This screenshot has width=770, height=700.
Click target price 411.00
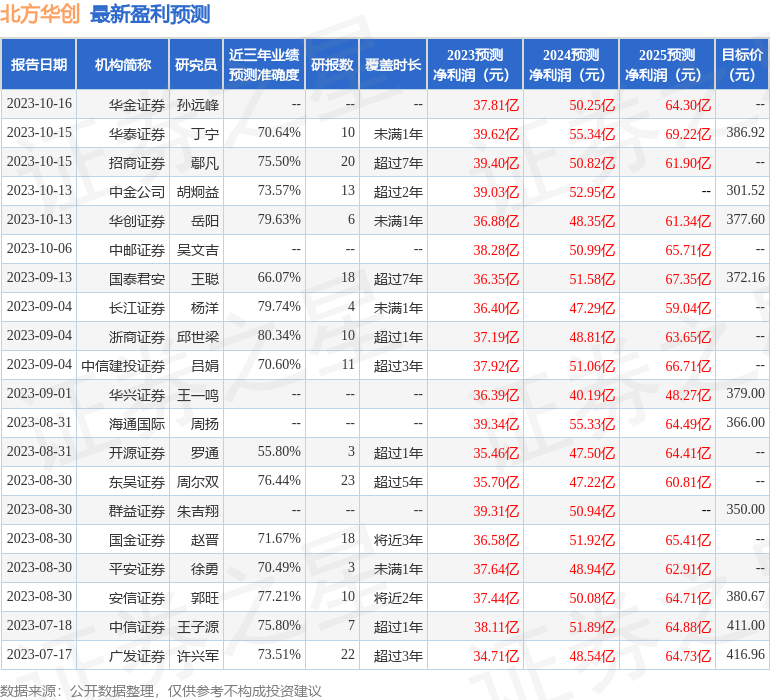(745, 625)
